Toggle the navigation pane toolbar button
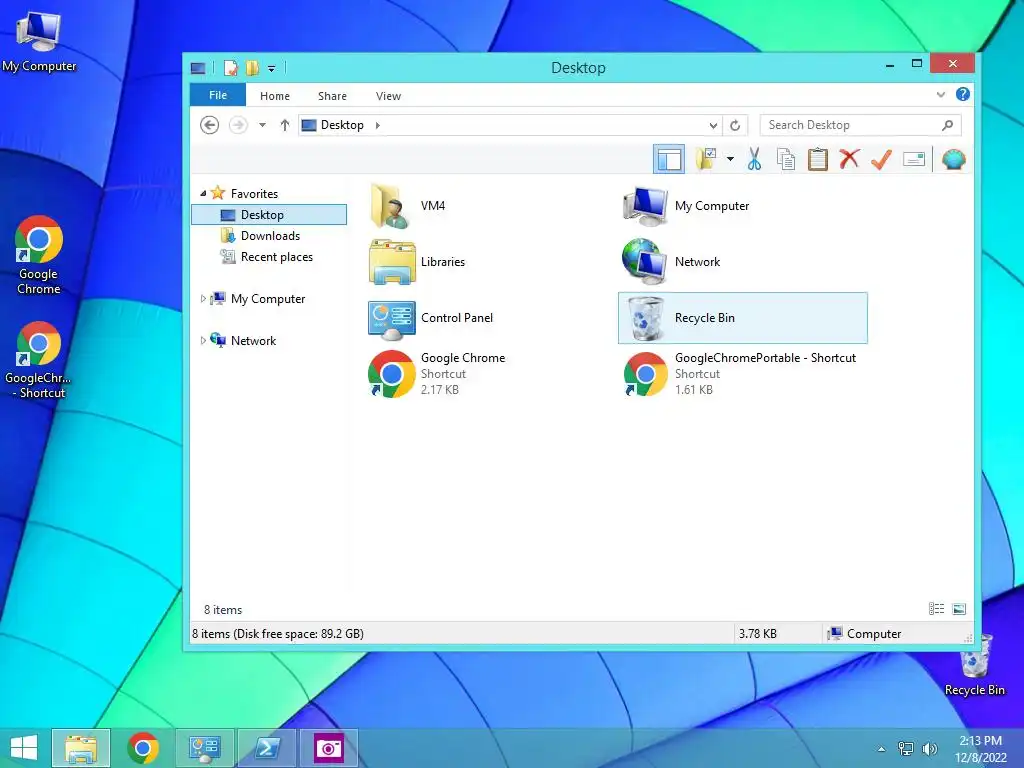 coord(669,159)
